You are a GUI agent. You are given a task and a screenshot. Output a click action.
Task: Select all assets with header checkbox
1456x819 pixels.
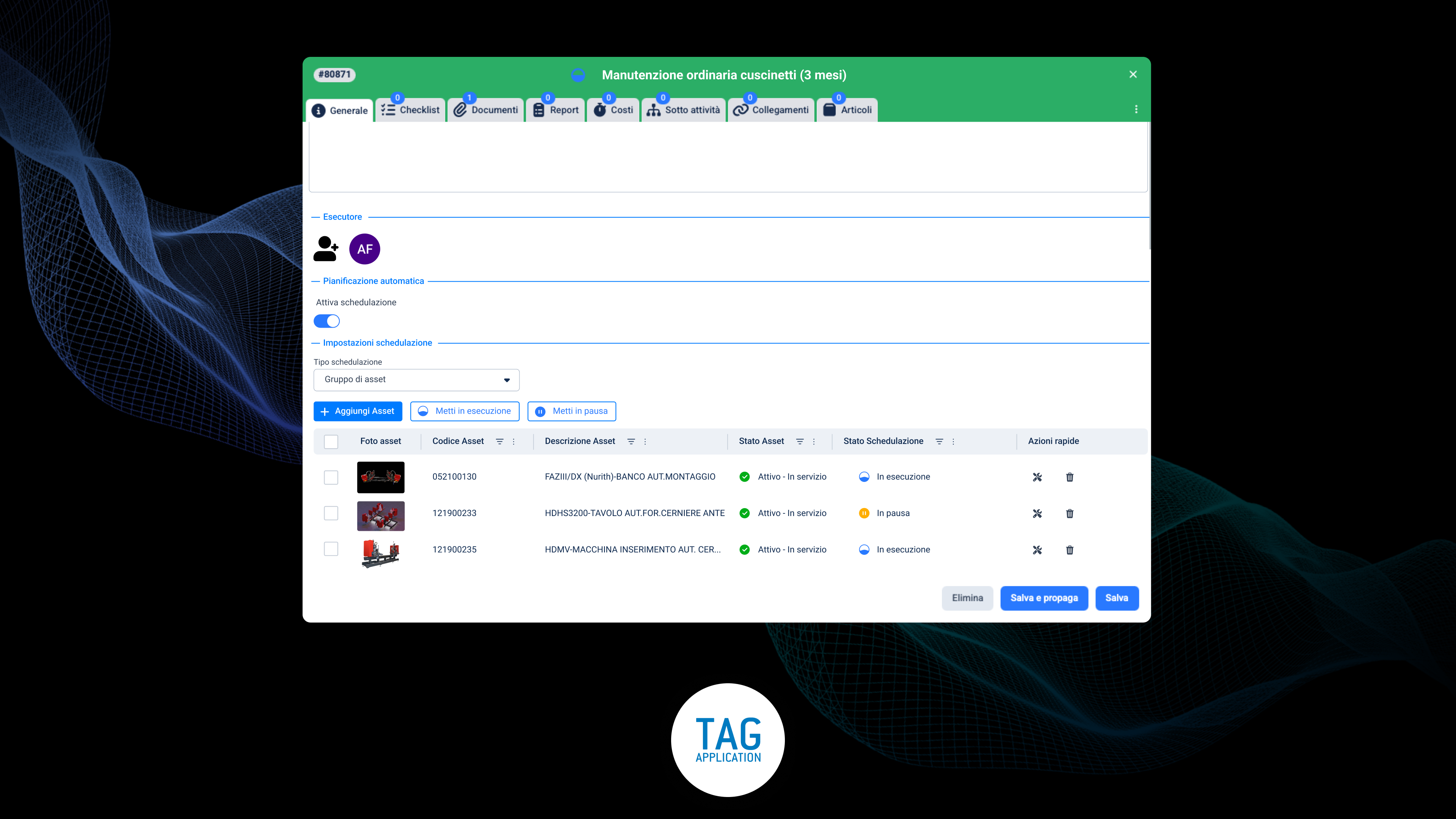pyautogui.click(x=331, y=441)
